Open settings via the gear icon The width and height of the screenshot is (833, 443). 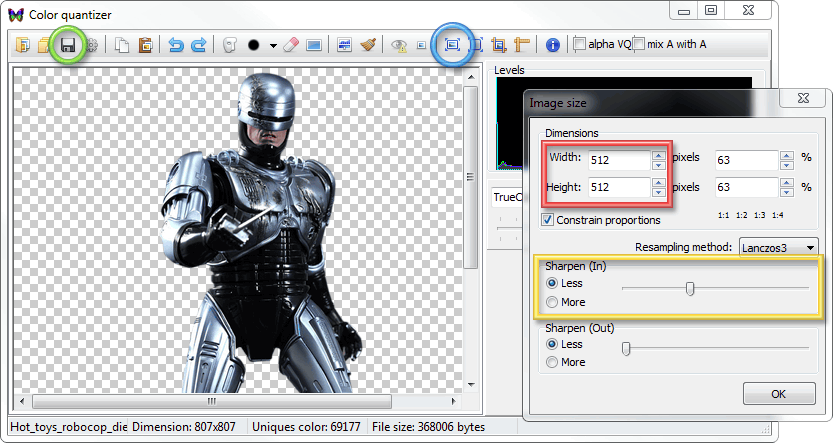click(x=92, y=45)
